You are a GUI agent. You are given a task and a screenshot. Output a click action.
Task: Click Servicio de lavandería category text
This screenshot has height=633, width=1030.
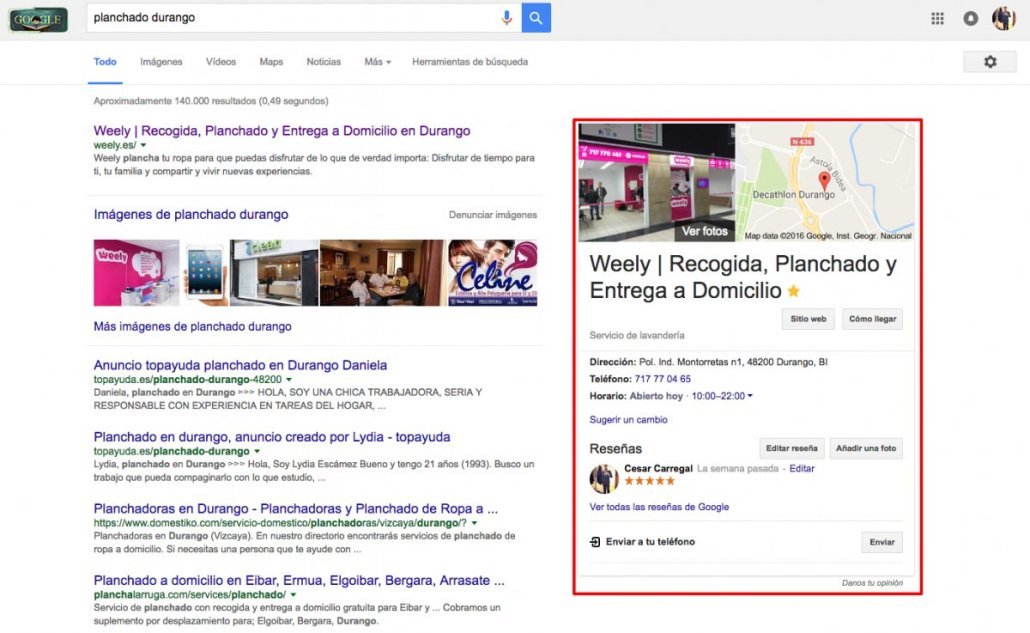point(637,336)
